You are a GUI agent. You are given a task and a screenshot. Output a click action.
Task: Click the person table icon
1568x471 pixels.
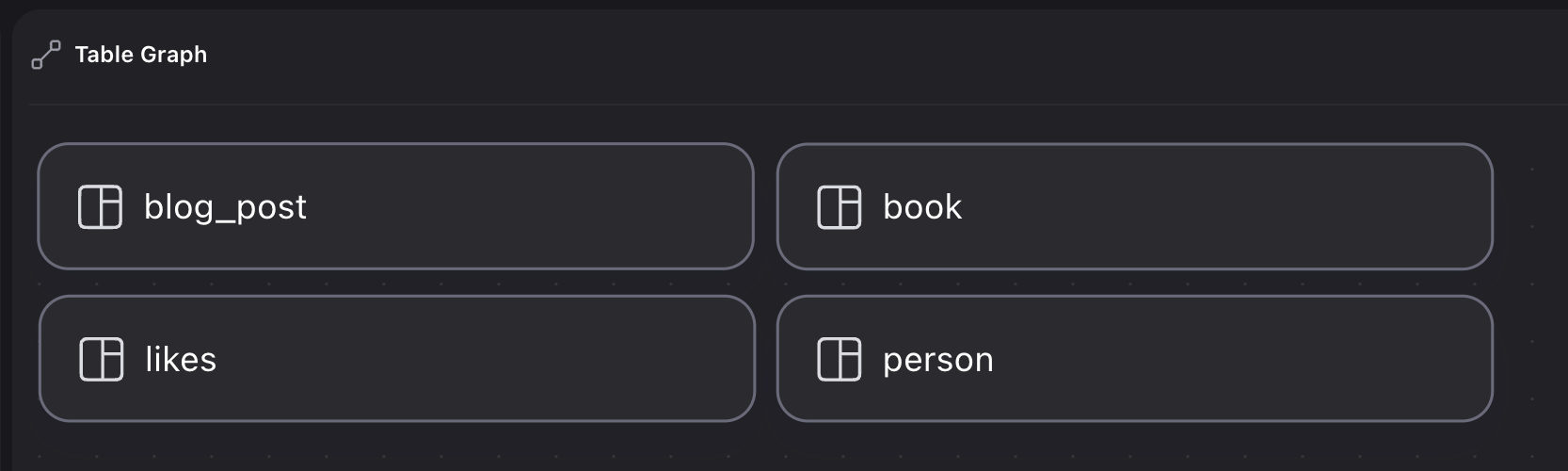839,359
